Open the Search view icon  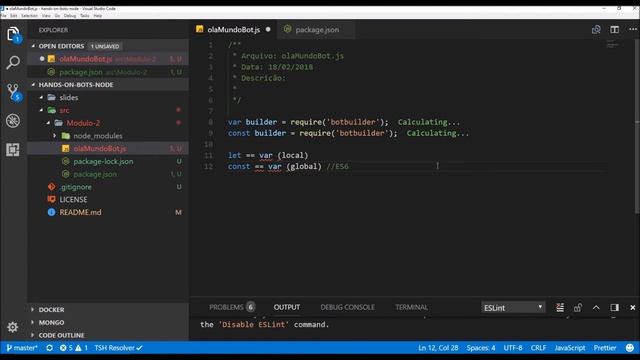coord(13,62)
